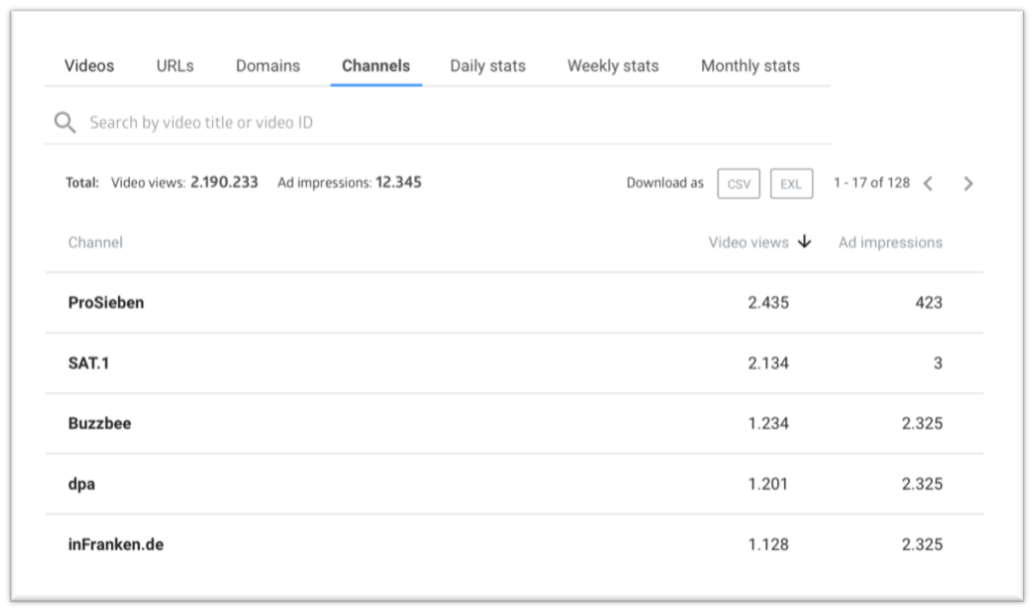Click dpa's video views value 1.201

point(768,484)
